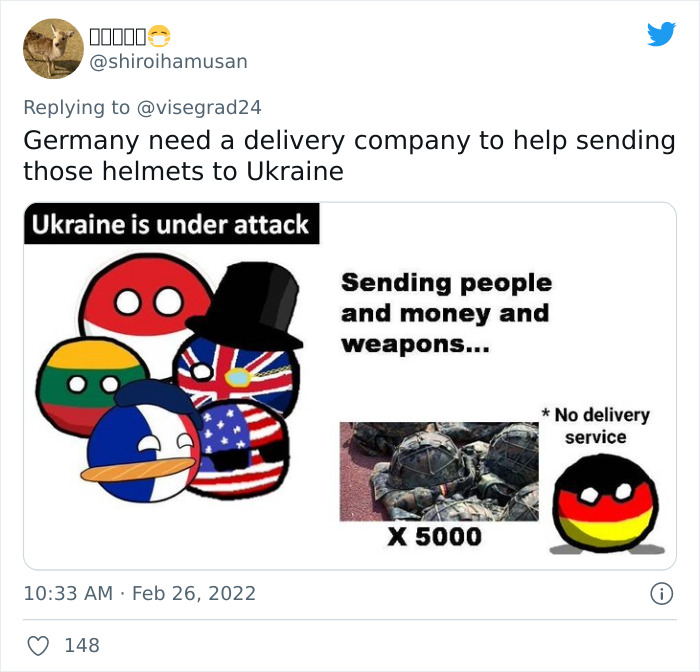700x672 pixels.
Task: Click the UK countryball with top hat
Action: click(243, 339)
